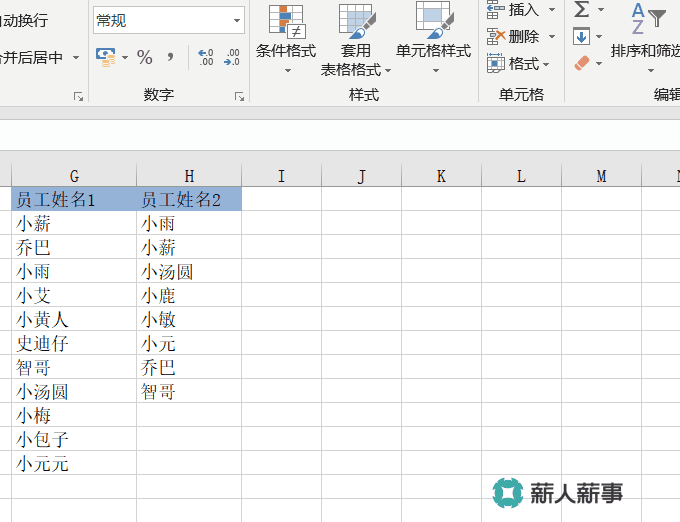The image size is (680, 522).
Task: Select cell 小雨 in column G
Action: 74,271
